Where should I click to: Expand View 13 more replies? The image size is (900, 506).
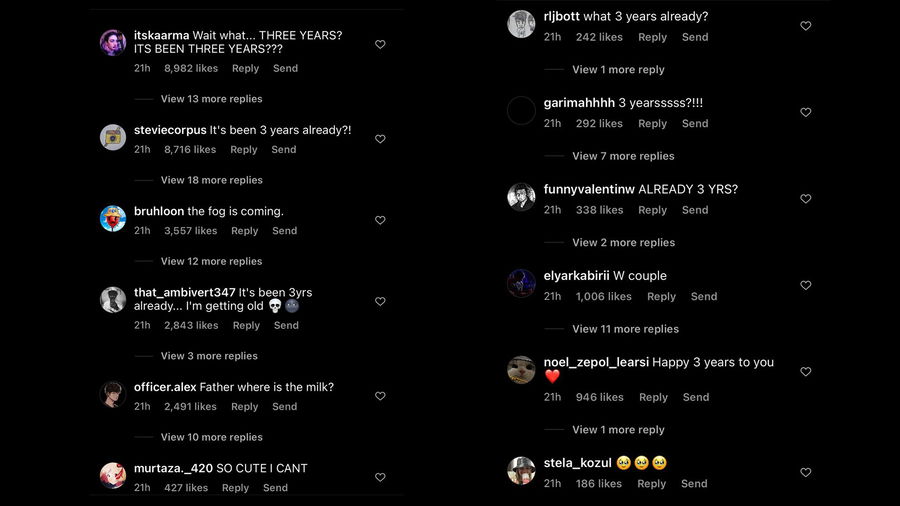tap(211, 99)
